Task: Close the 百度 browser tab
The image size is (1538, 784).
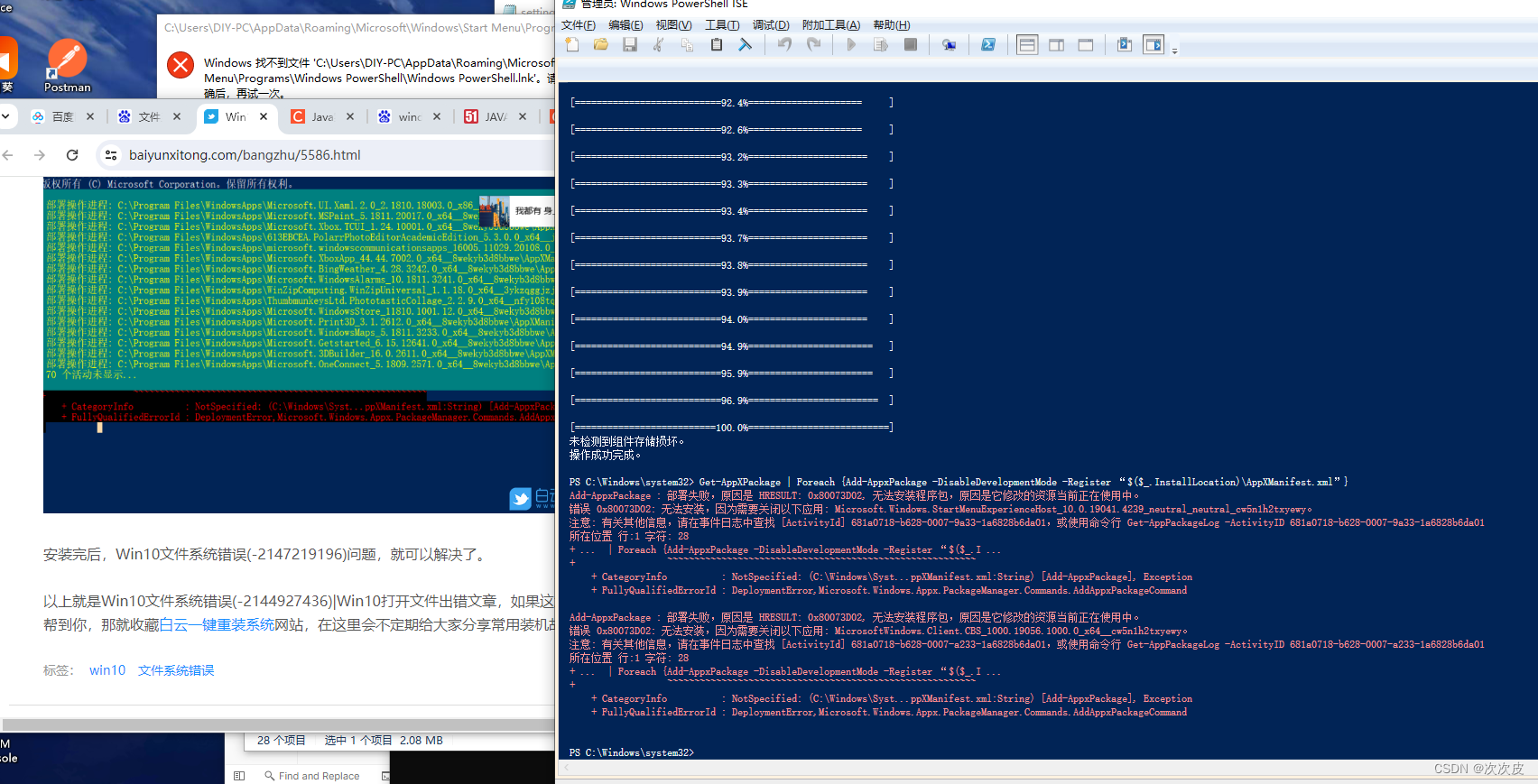Action: (90, 116)
